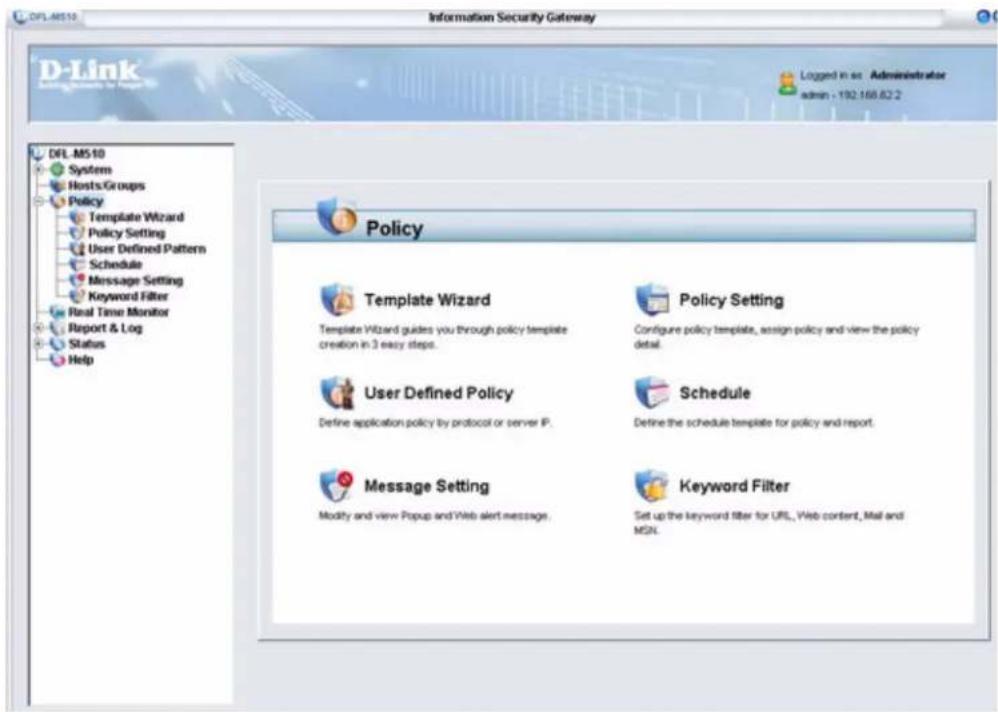Open the User Defined Policy link
The height and width of the screenshot is (712, 998).
[439, 393]
